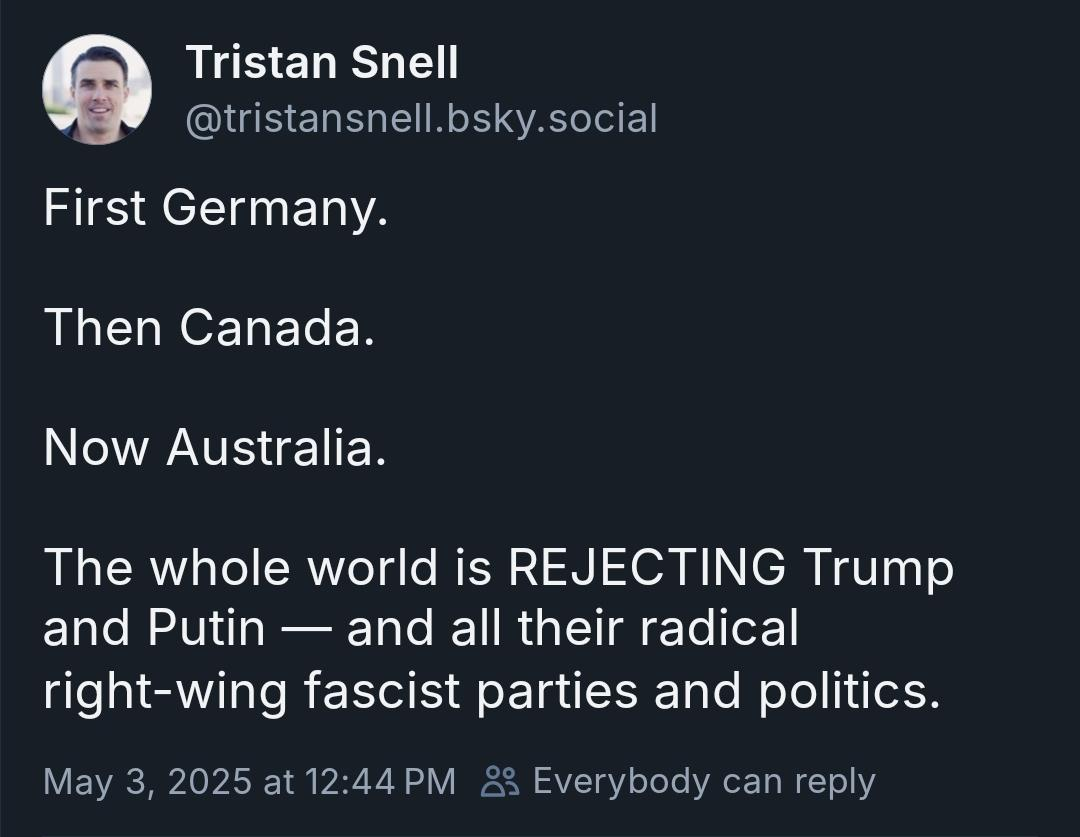The height and width of the screenshot is (837, 1080).
Task: Click the word REJECTING in the post
Action: 647,567
